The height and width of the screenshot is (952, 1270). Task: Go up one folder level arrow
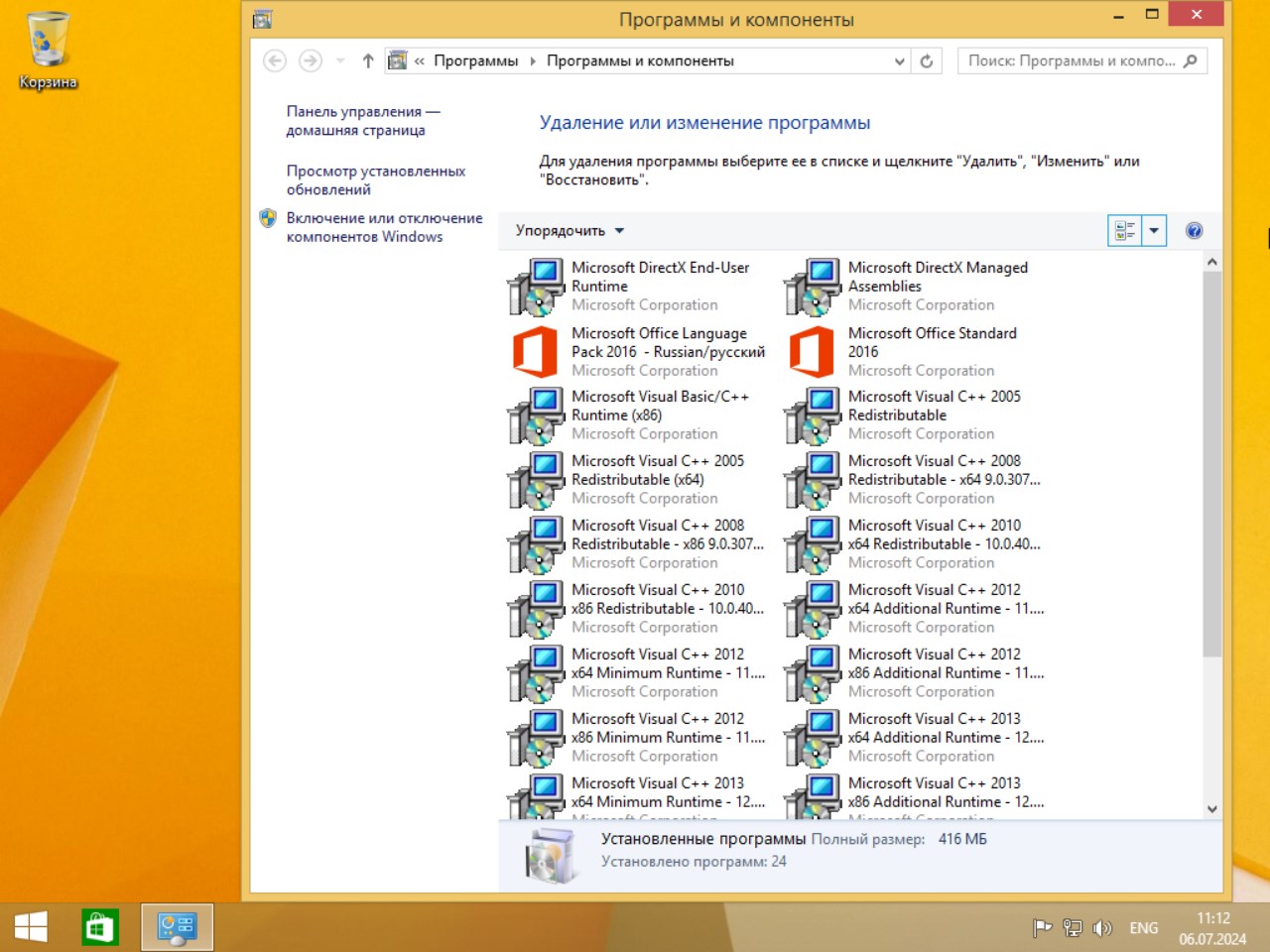click(x=368, y=60)
